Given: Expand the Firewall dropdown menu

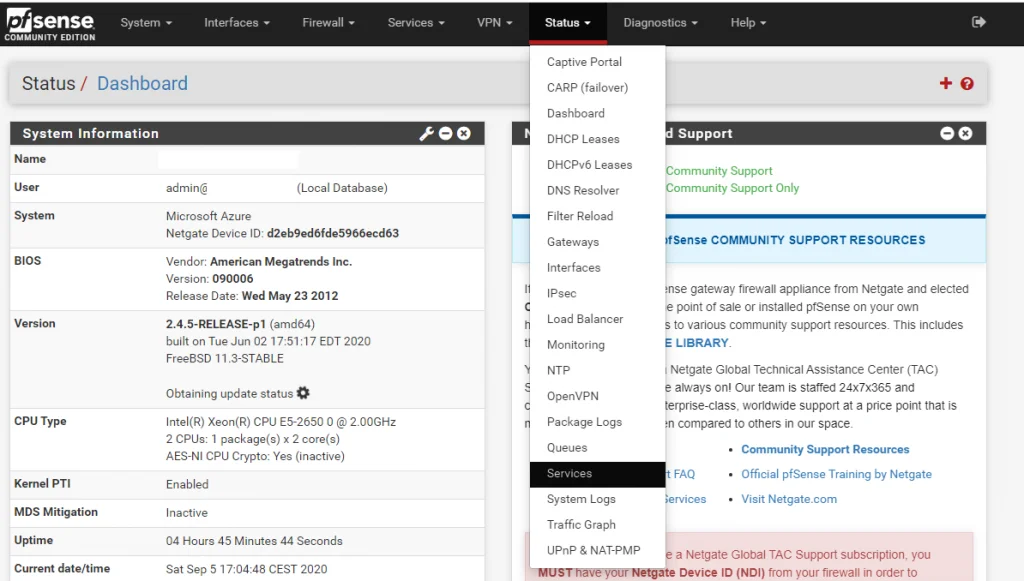Looking at the screenshot, I should tap(328, 23).
